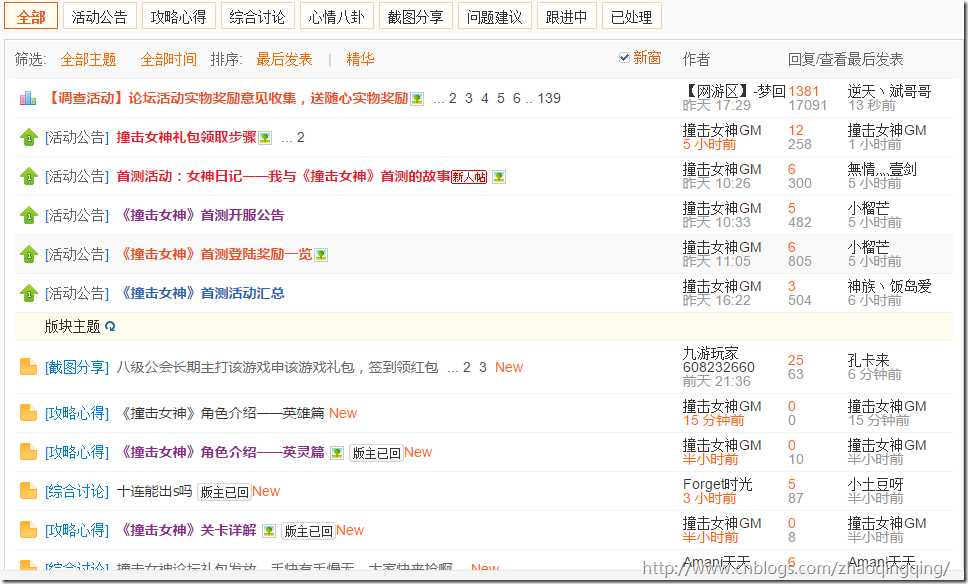This screenshot has height=584, width=968.
Task: Open last poster 小土豆呀
Action: (875, 484)
